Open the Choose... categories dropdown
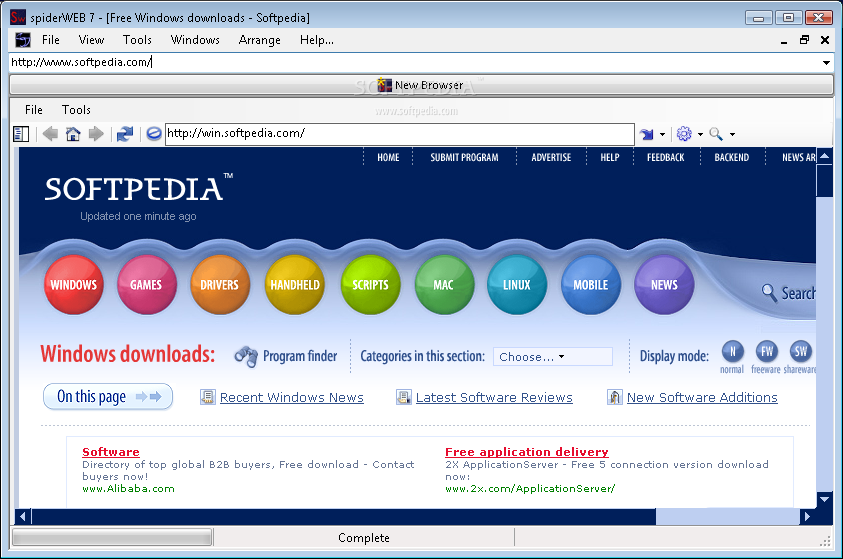 pos(553,357)
